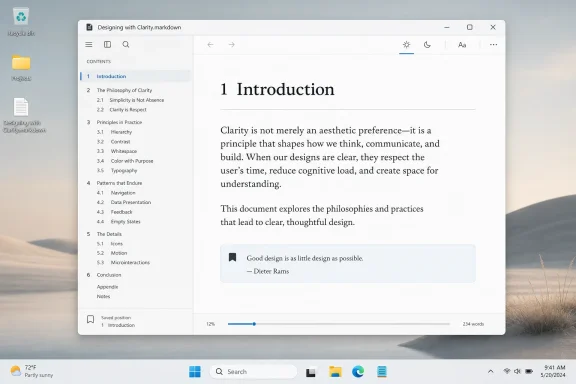This screenshot has width=576, height=384.
Task: Open the yellow folder on the desktop
Action: (x=21, y=67)
